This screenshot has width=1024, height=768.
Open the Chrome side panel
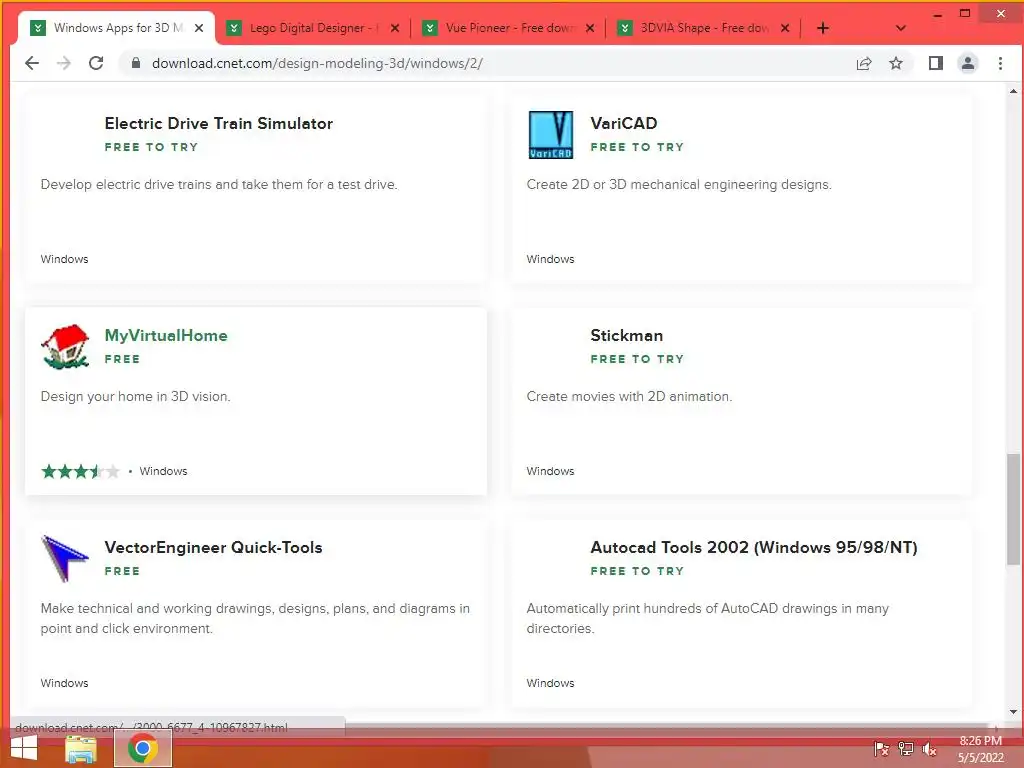click(x=935, y=63)
